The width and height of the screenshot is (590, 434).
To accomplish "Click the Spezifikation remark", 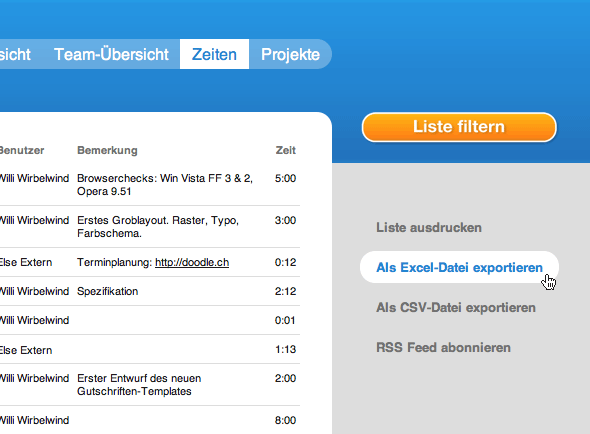I will (108, 291).
